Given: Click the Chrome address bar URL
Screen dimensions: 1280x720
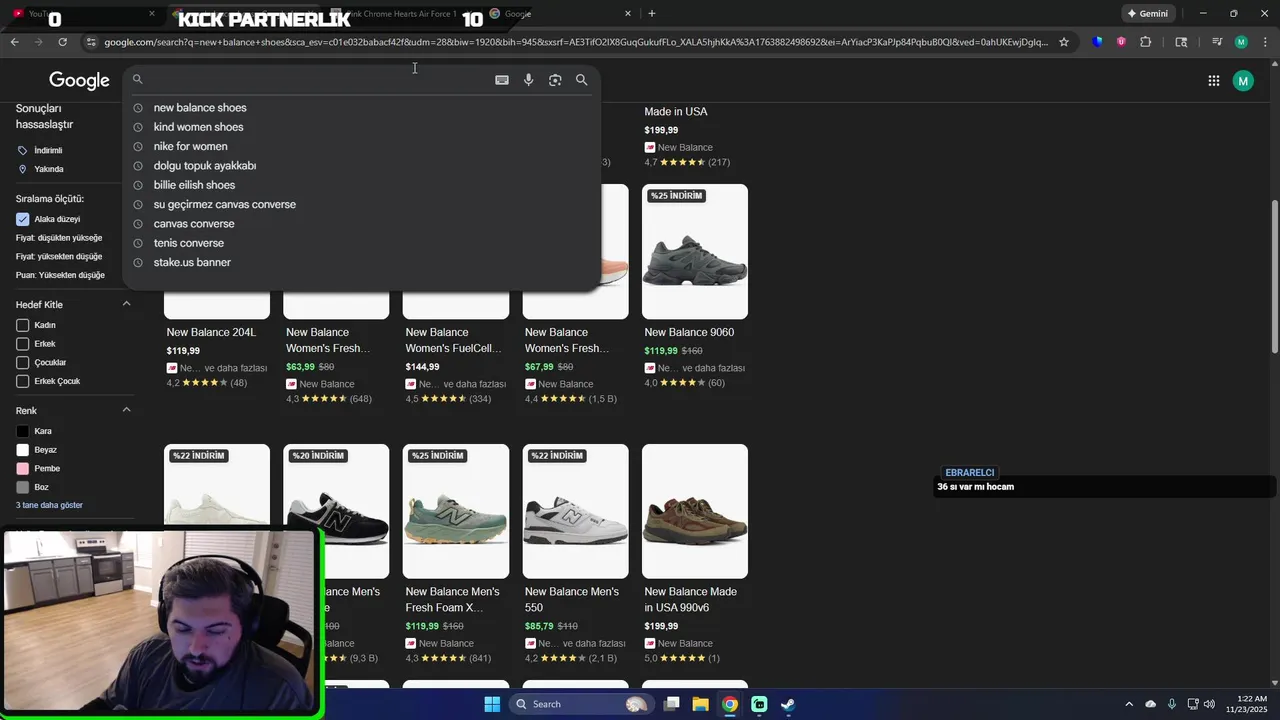Looking at the screenshot, I should tap(576, 42).
